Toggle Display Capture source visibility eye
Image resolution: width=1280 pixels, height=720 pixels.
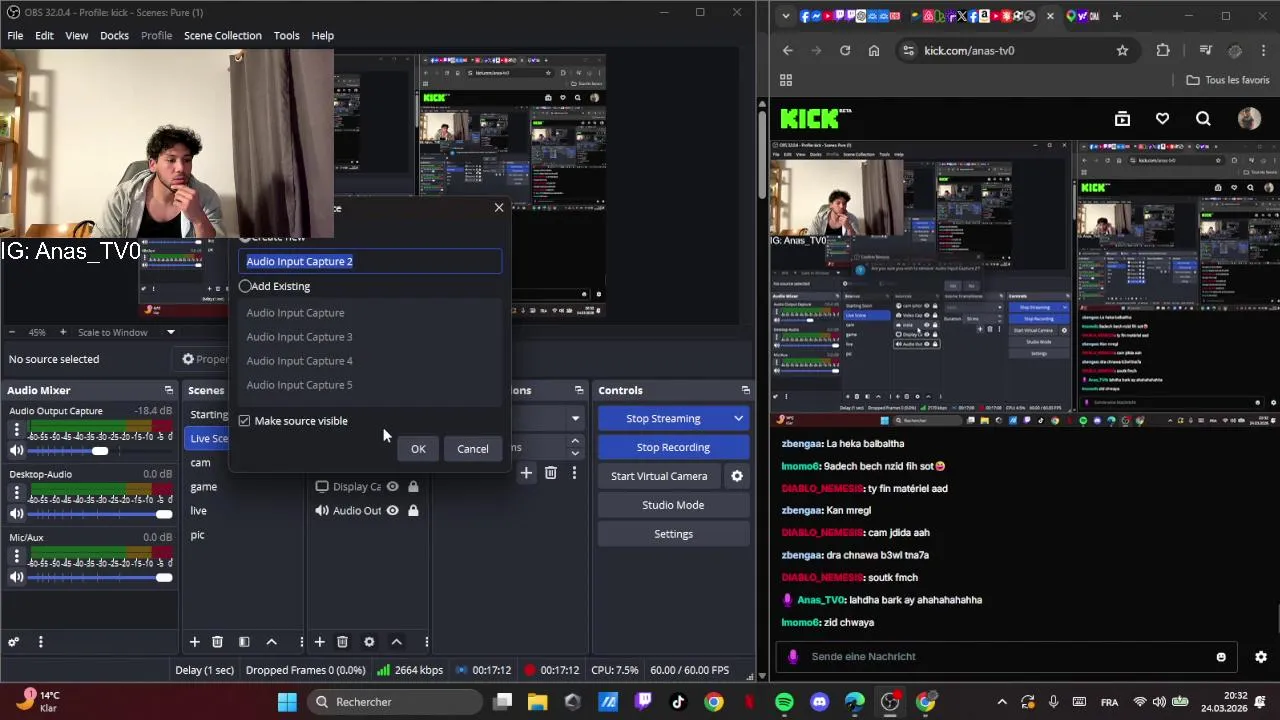[x=393, y=487]
